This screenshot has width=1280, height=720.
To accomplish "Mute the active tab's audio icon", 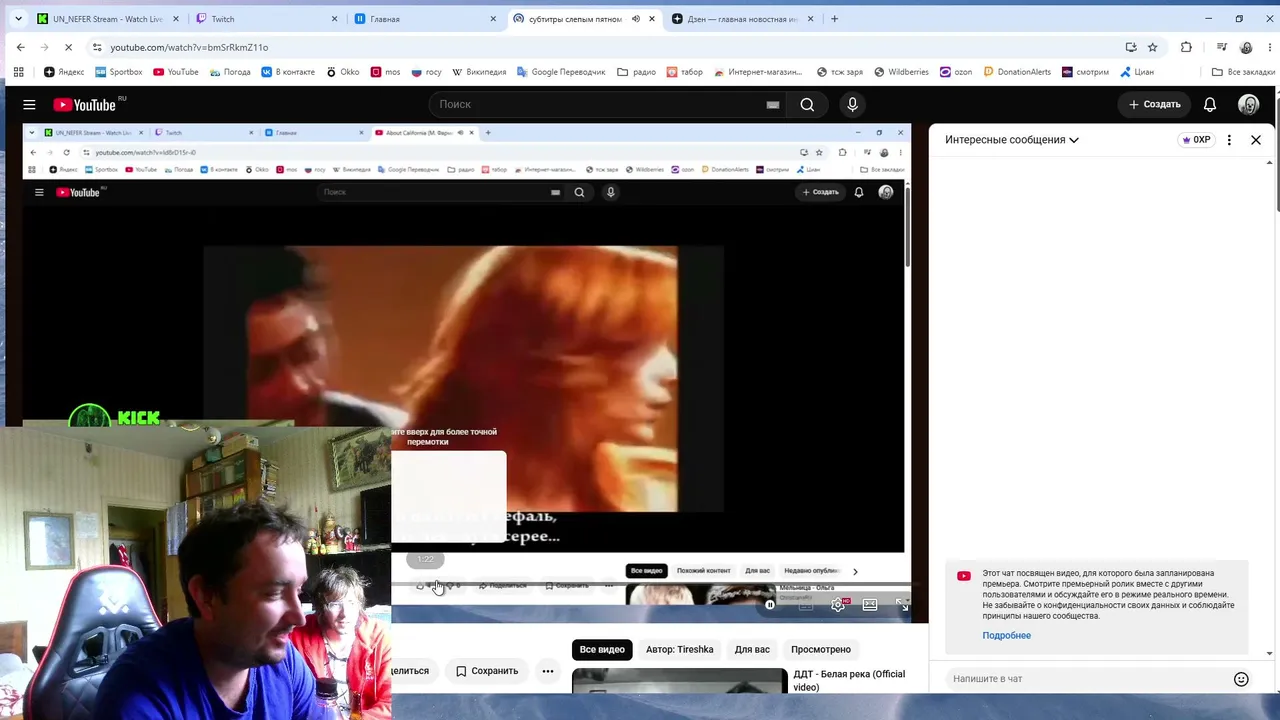I will point(635,19).
